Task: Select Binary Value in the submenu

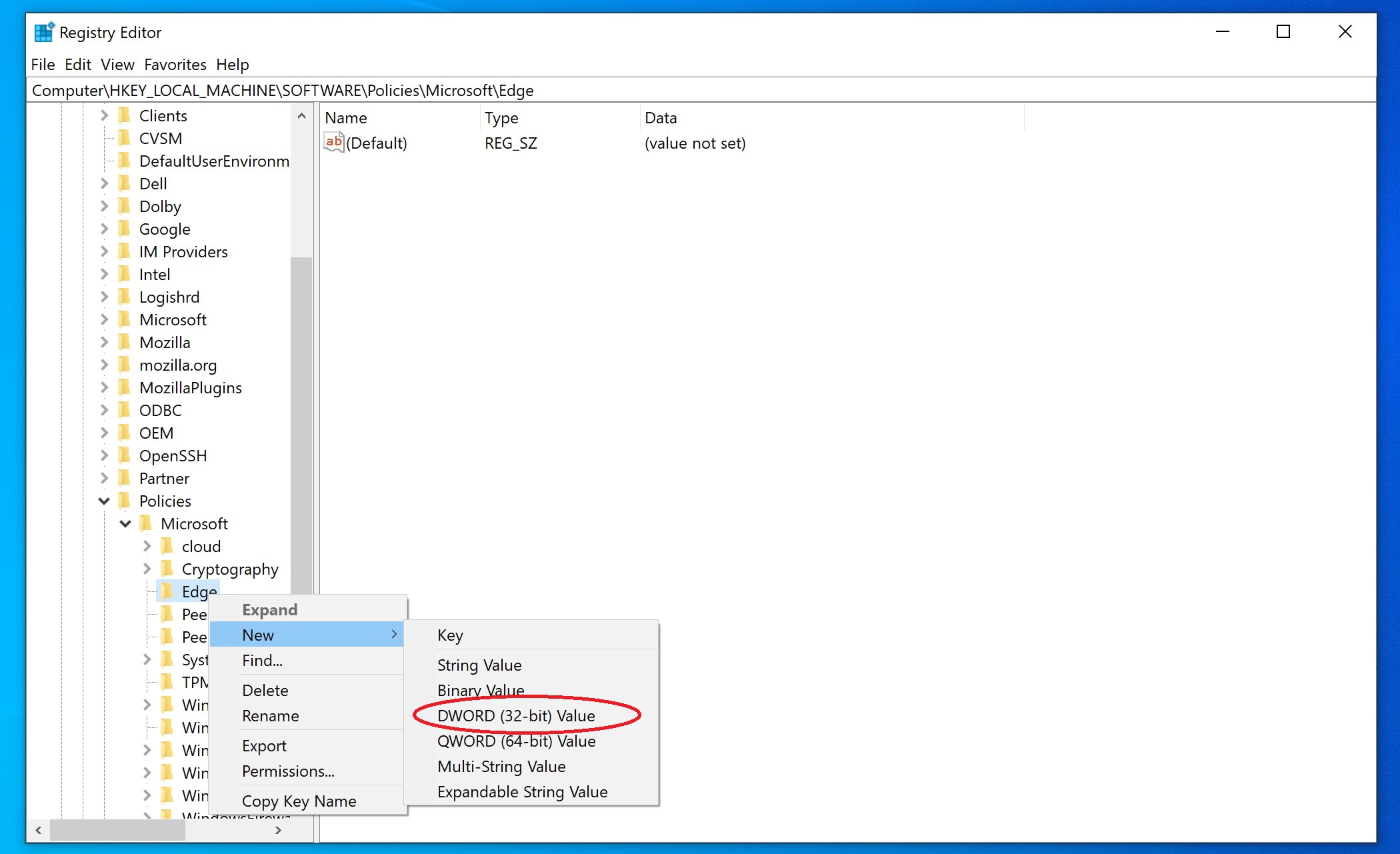Action: pyautogui.click(x=532, y=691)
